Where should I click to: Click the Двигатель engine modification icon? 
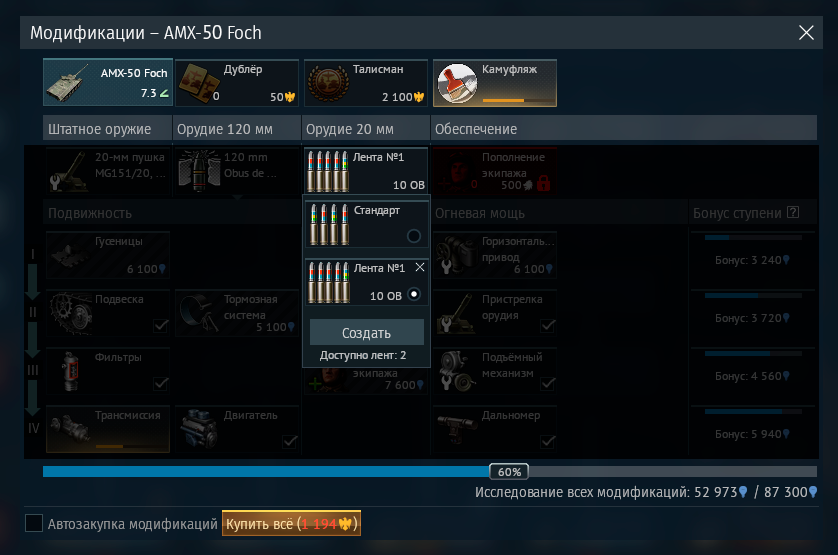pos(199,429)
